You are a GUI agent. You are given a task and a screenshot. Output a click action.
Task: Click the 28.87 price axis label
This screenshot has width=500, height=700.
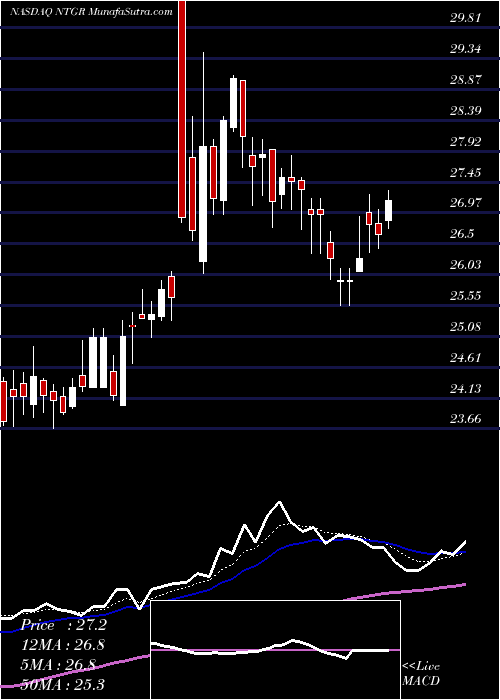tap(466, 80)
